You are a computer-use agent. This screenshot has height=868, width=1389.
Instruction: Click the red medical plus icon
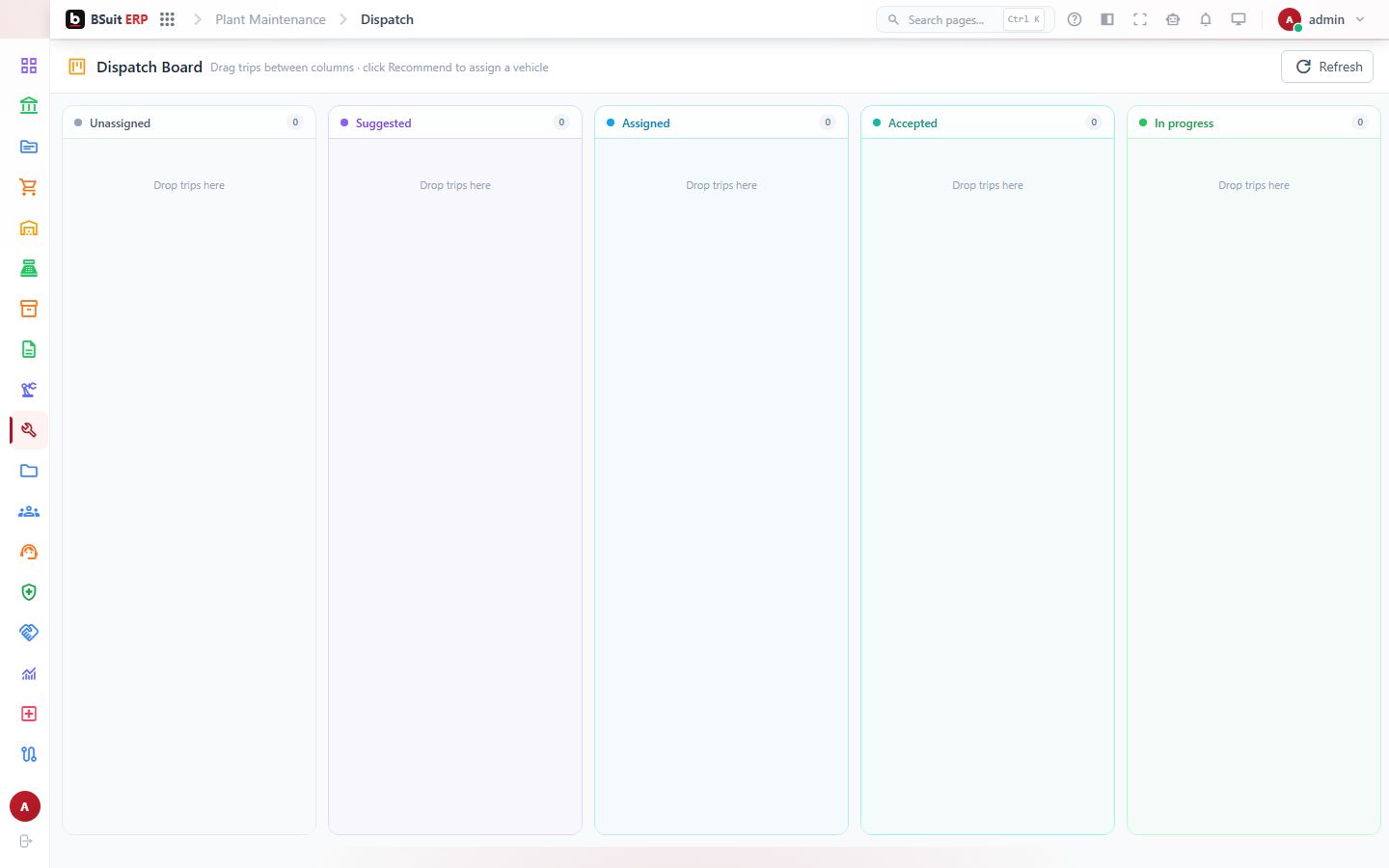tap(29, 714)
